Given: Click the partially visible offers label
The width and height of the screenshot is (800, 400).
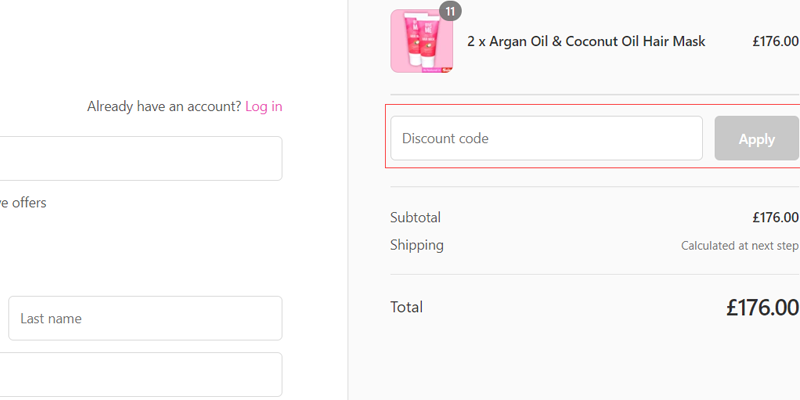Looking at the screenshot, I should coord(23,202).
